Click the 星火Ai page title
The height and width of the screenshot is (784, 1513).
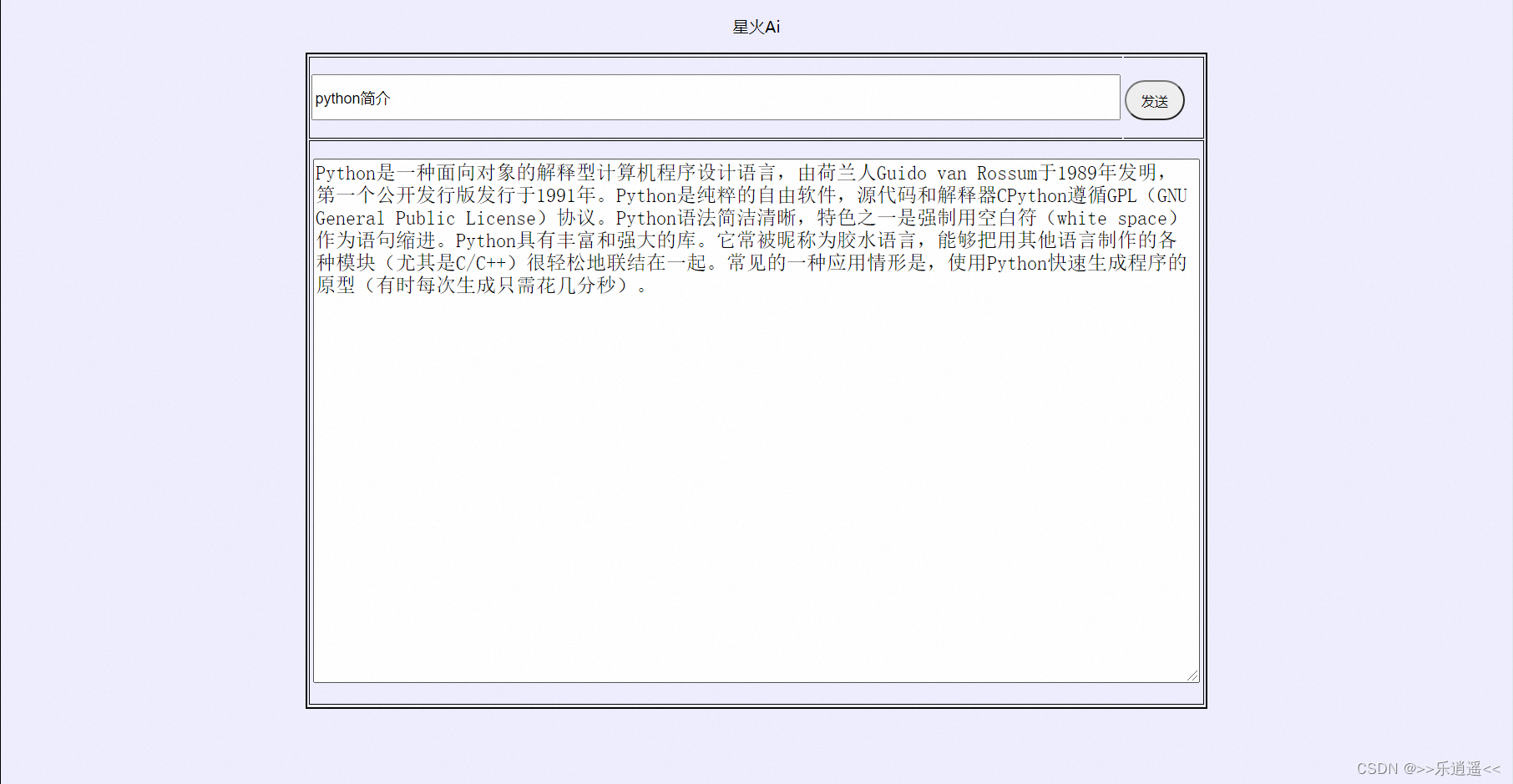[x=756, y=27]
